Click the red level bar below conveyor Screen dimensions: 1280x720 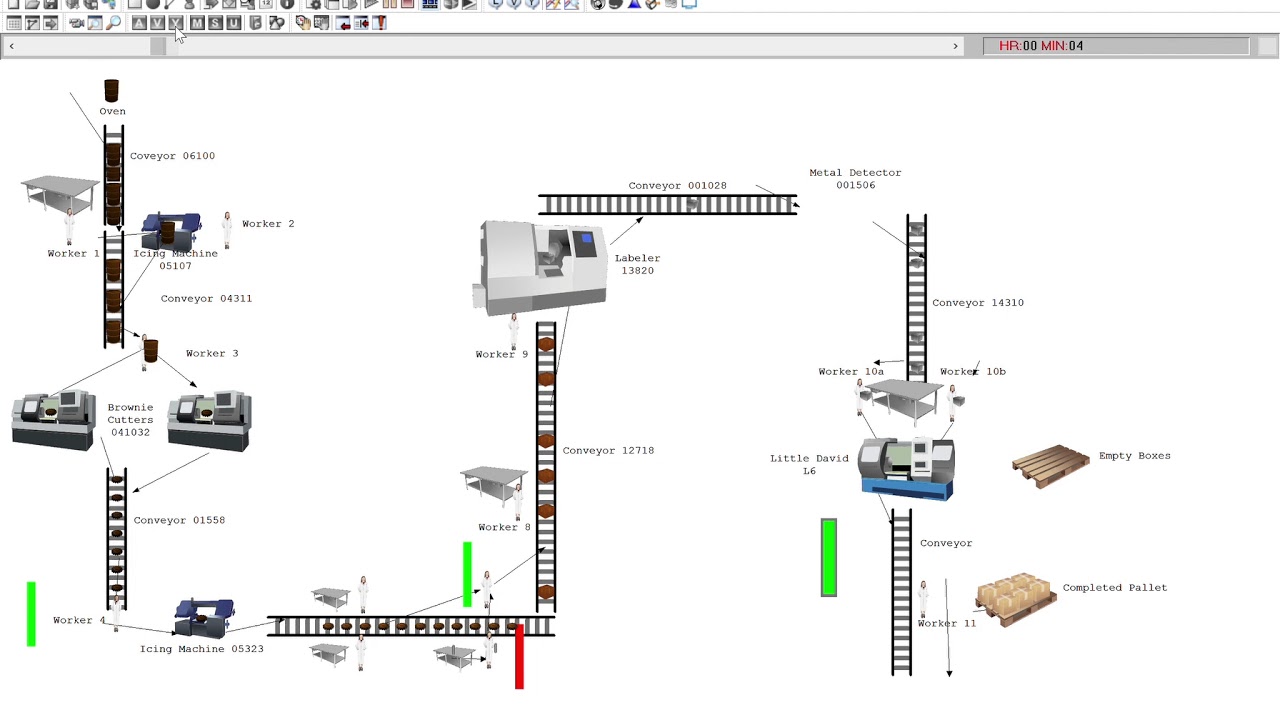519,657
